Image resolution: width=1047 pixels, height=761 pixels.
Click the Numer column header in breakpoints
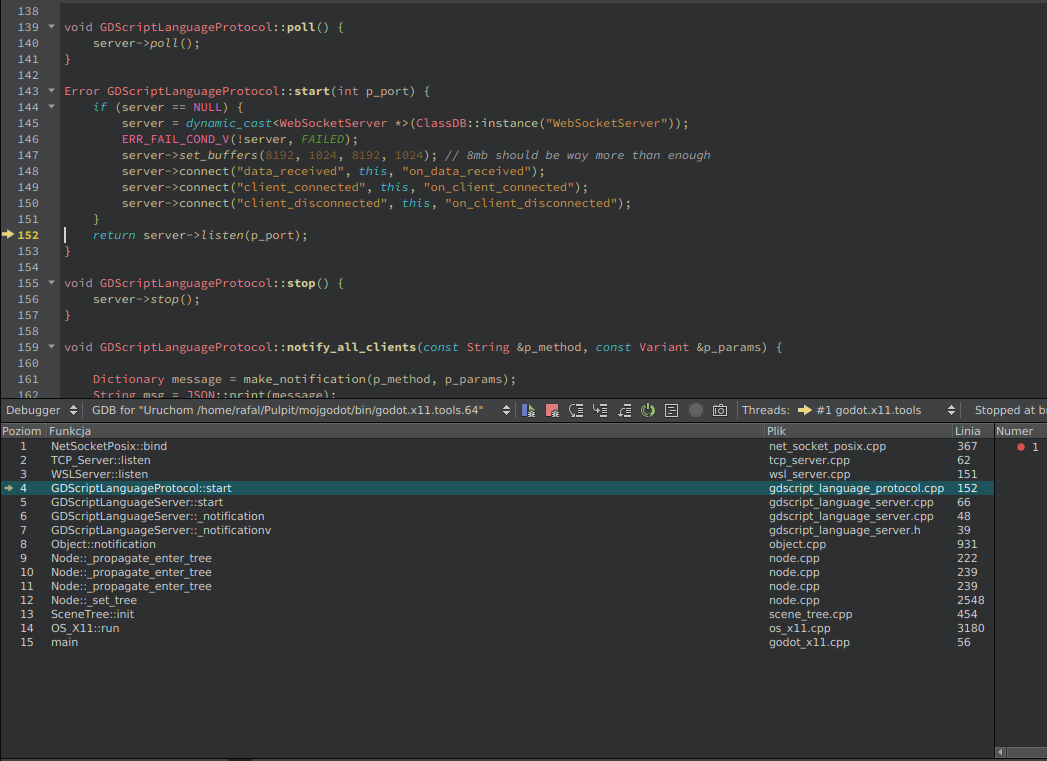[1020, 431]
